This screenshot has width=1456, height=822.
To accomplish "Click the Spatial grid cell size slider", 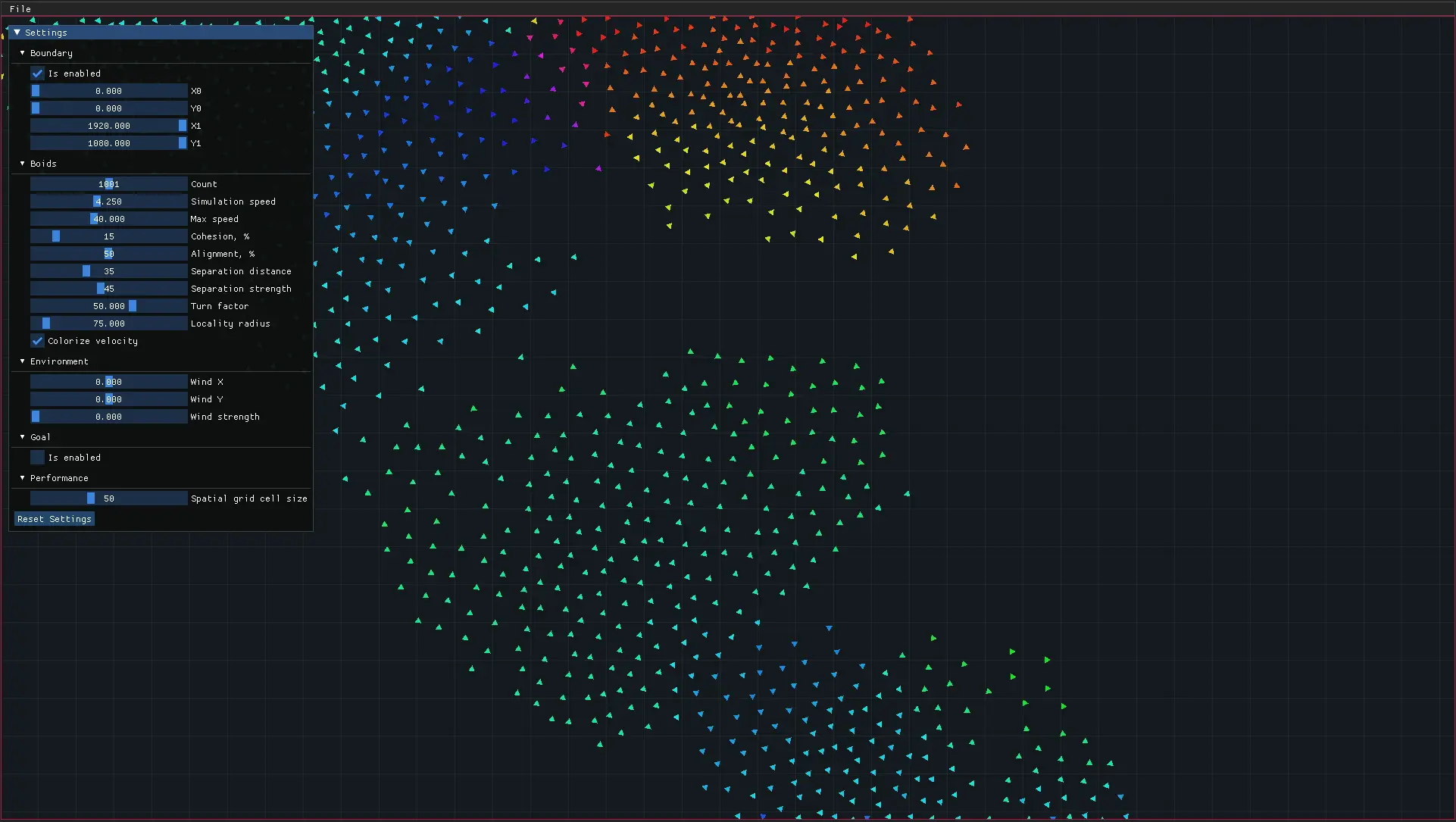I will click(108, 498).
